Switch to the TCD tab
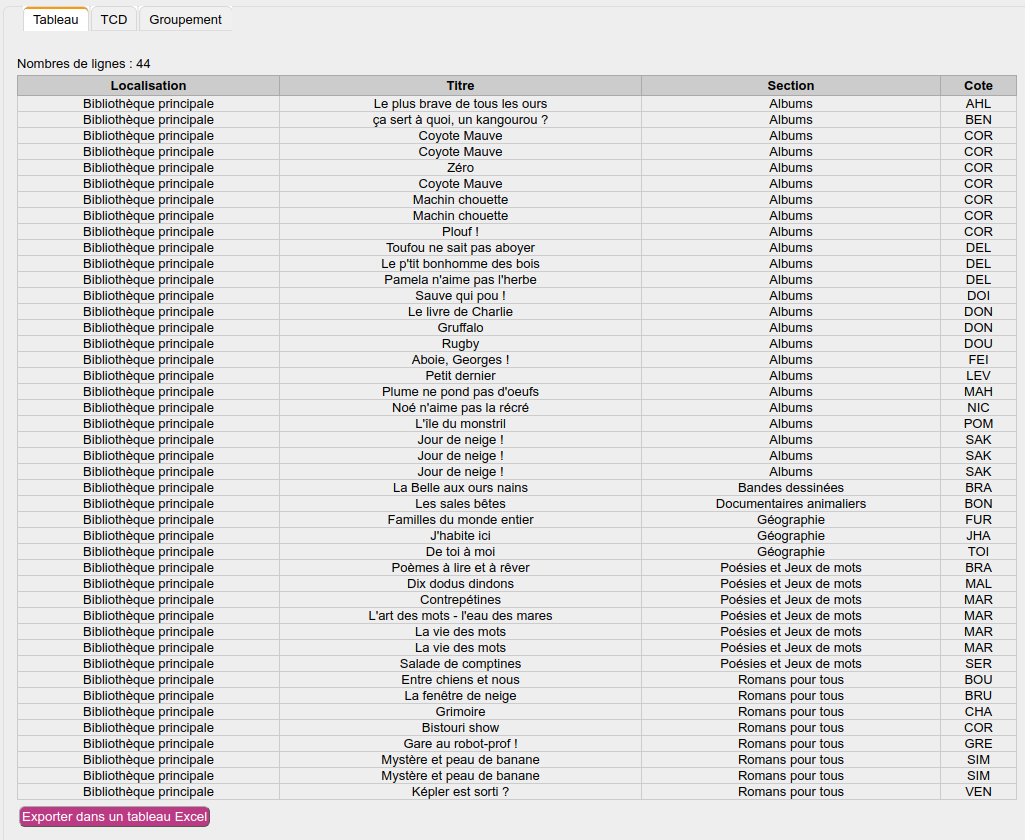The image size is (1025, 840). [x=112, y=18]
